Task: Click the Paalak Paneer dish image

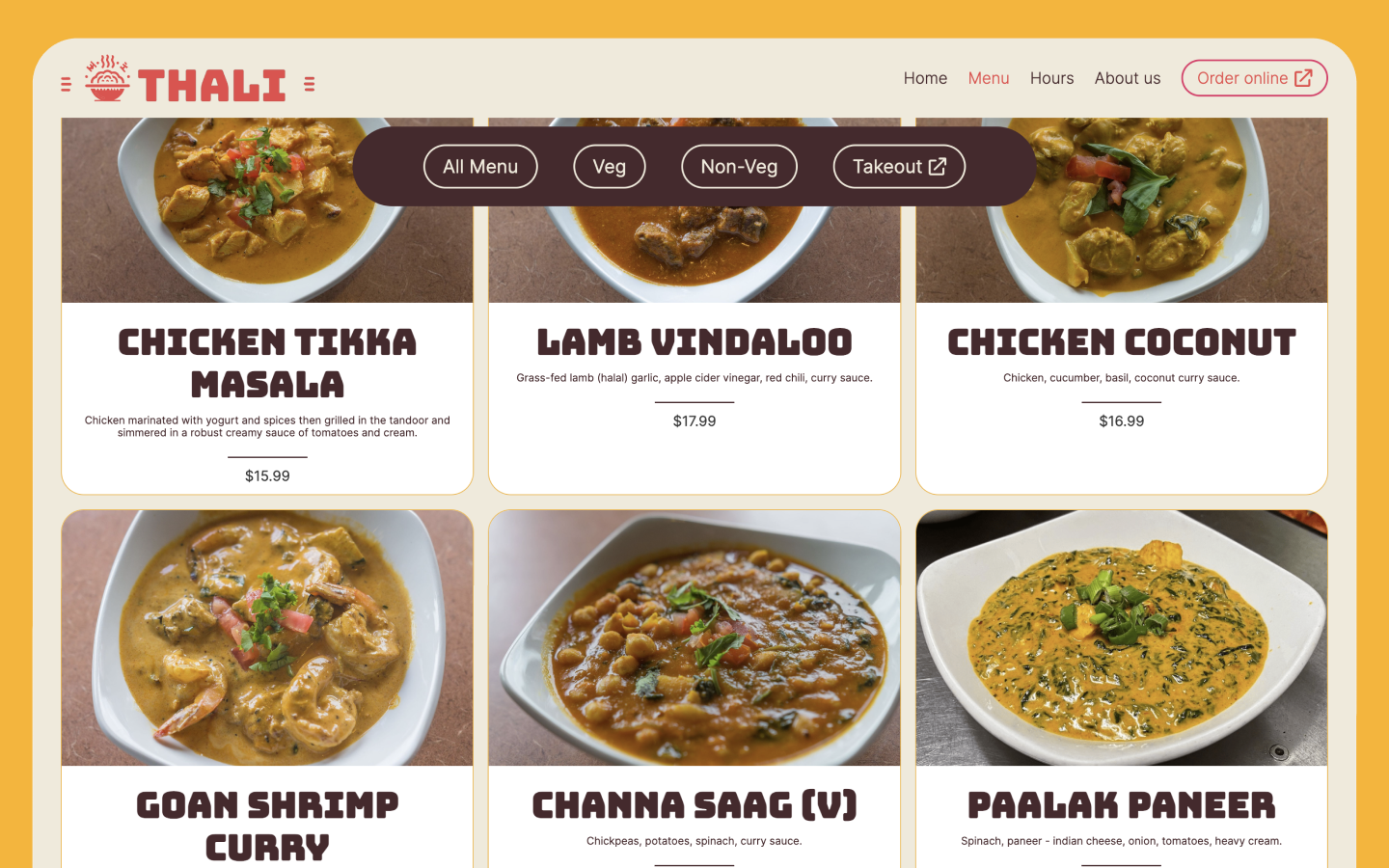Action: click(1122, 637)
